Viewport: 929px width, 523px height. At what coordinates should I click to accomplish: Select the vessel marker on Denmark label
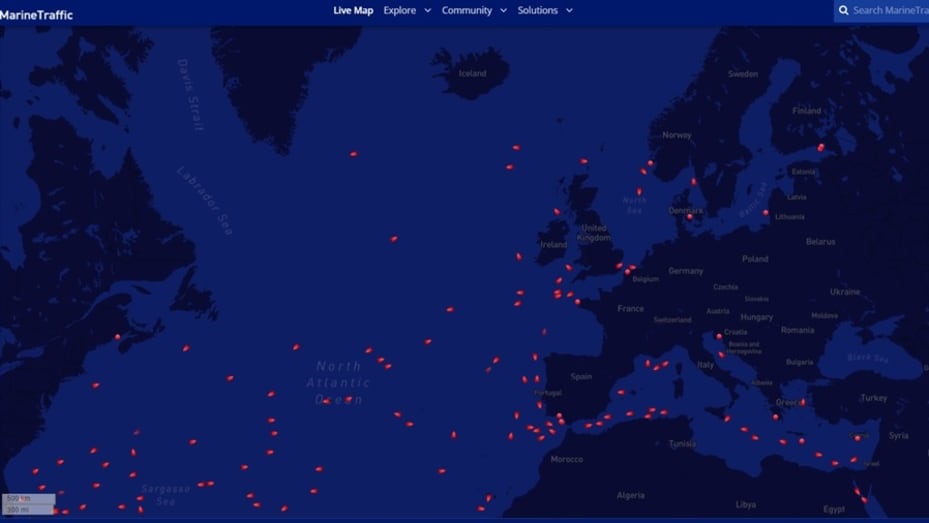[x=689, y=215]
